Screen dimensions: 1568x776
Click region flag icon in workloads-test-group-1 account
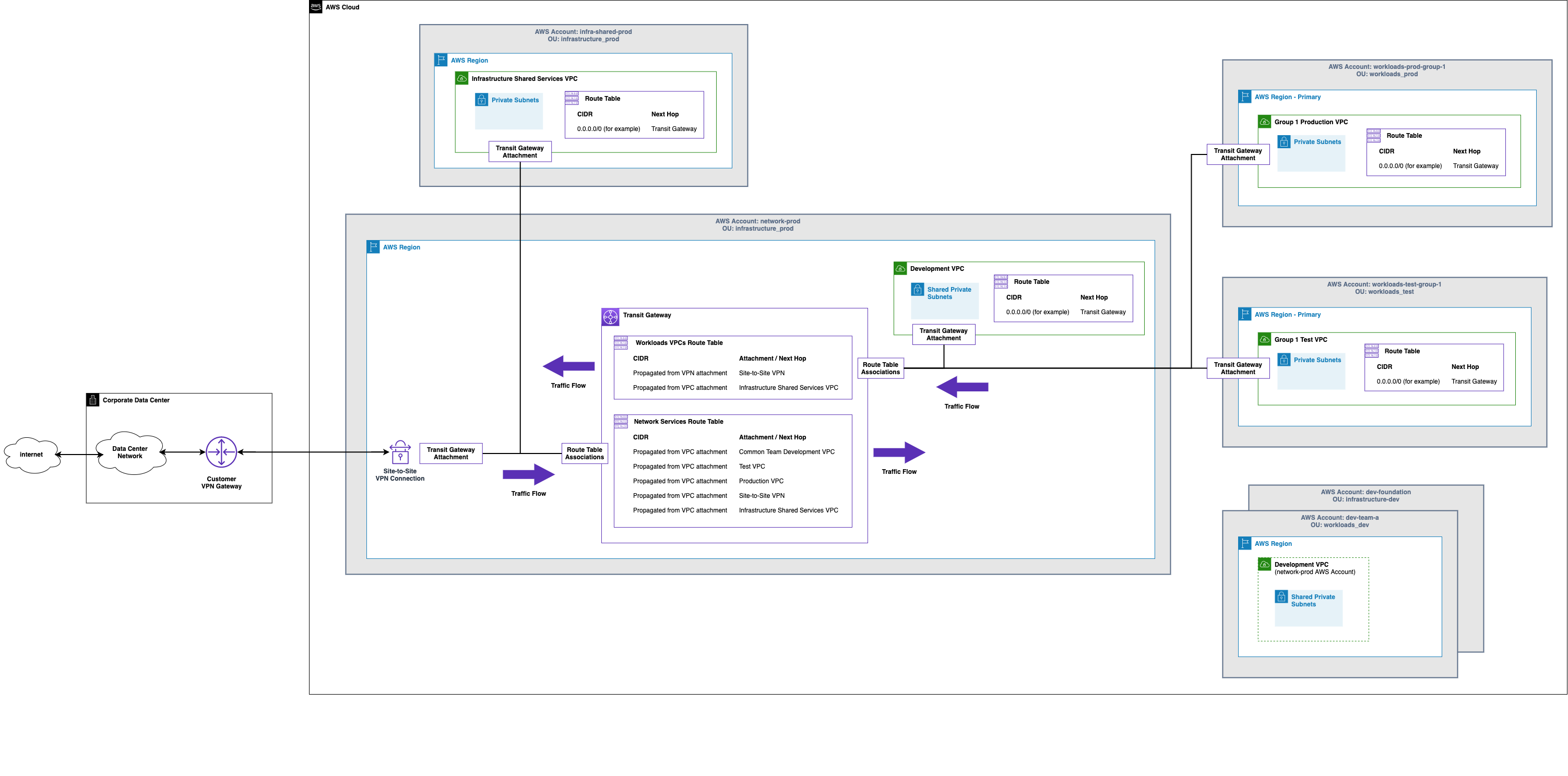1245,314
